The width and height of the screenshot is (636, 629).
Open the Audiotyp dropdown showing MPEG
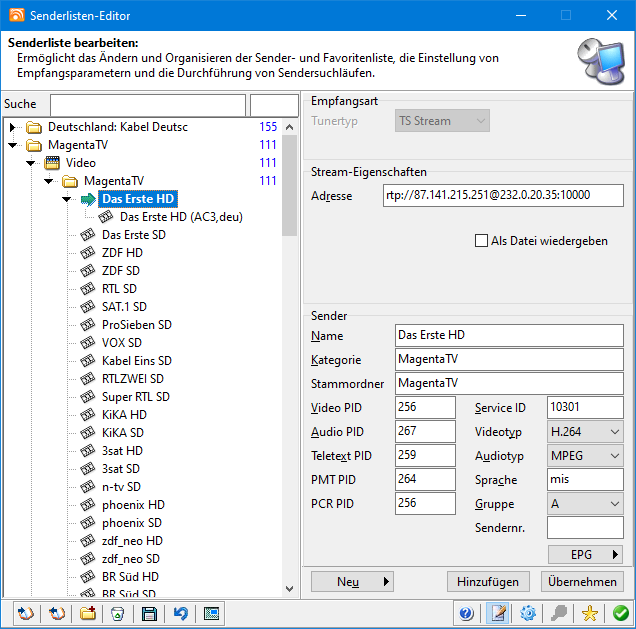click(x=585, y=456)
